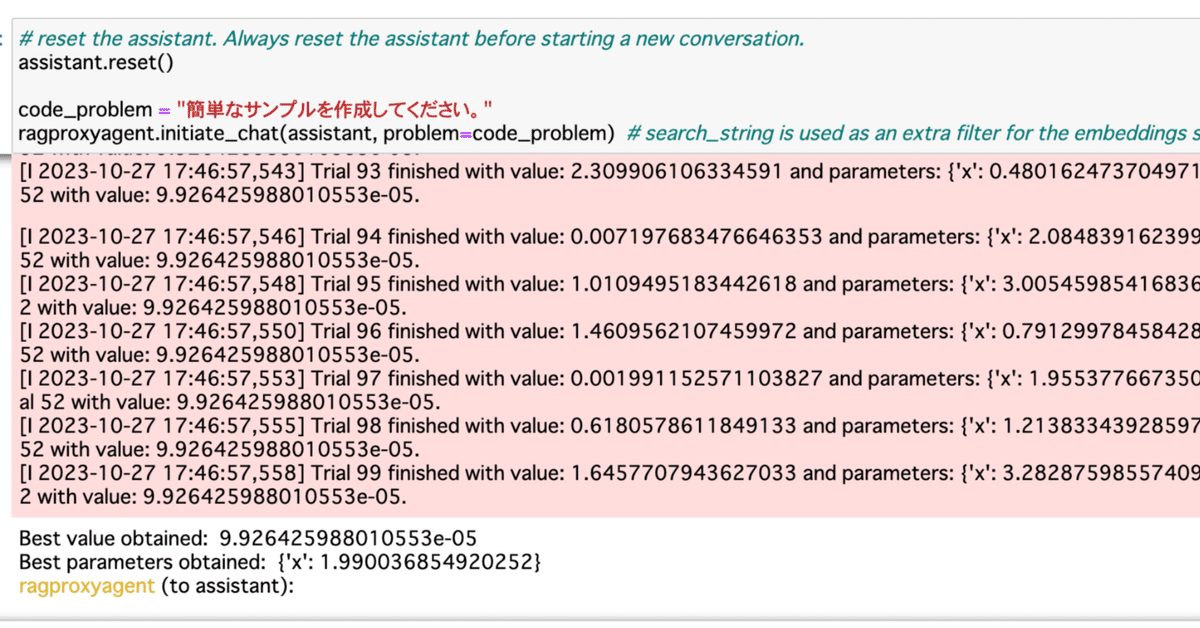Click the ragproxyagent.initiate_chat call
The image size is (1200, 628).
tap(316, 132)
